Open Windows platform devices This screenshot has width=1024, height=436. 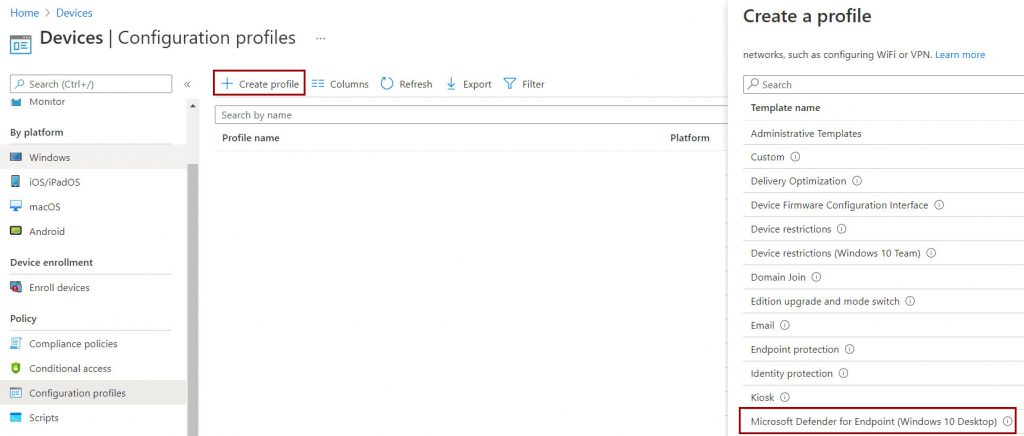[x=50, y=157]
